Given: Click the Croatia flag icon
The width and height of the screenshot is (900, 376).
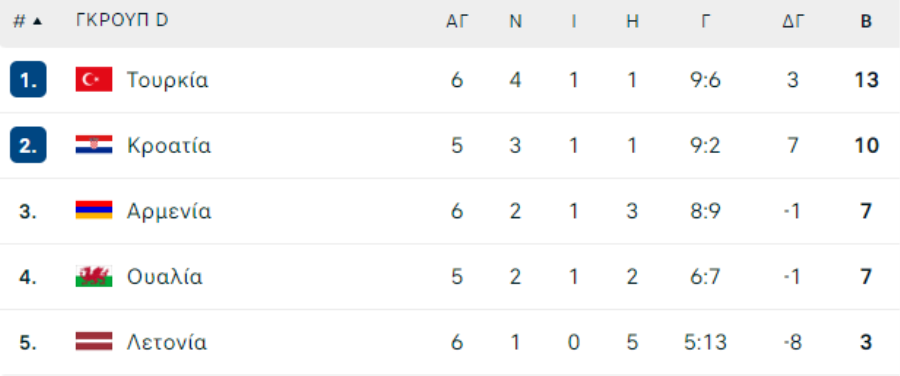Looking at the screenshot, I should [x=94, y=145].
